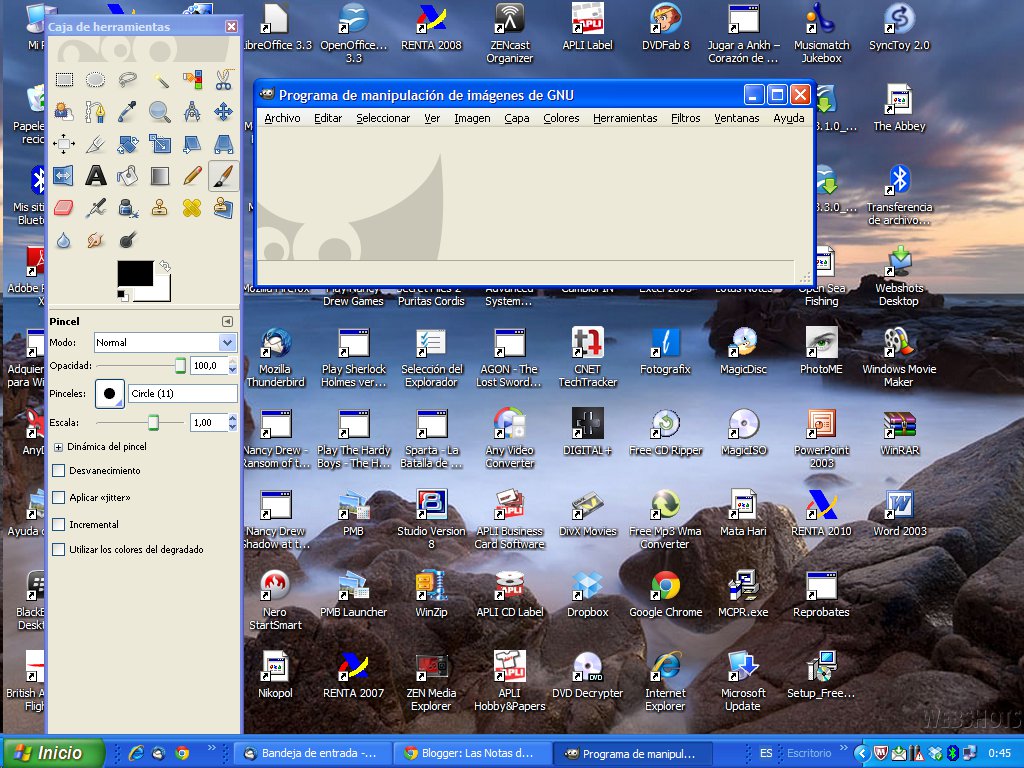This screenshot has height=768, width=1024.
Task: Select the Ink tool
Action: (x=128, y=208)
